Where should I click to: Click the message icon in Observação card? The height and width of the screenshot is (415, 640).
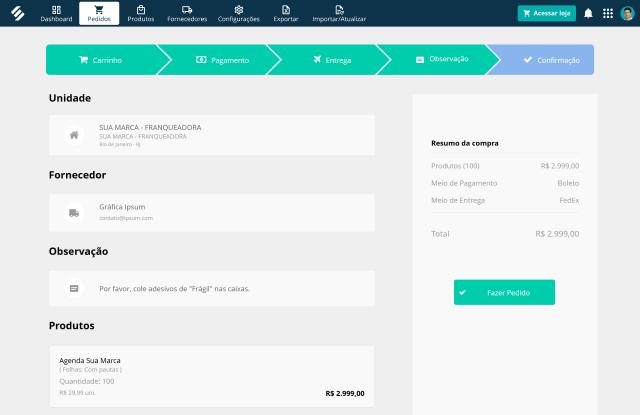point(74,289)
